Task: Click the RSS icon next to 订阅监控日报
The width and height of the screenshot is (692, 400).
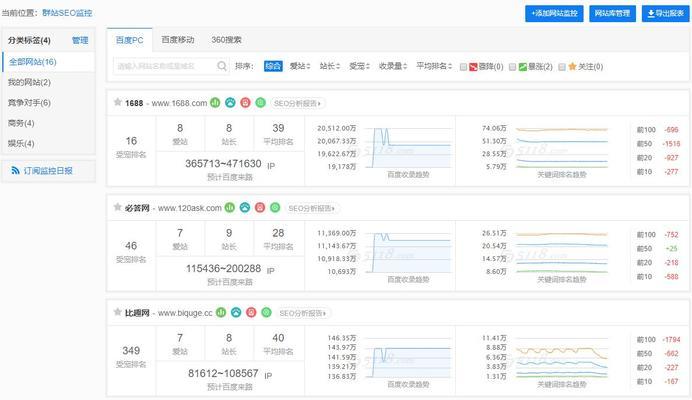Action: point(15,170)
